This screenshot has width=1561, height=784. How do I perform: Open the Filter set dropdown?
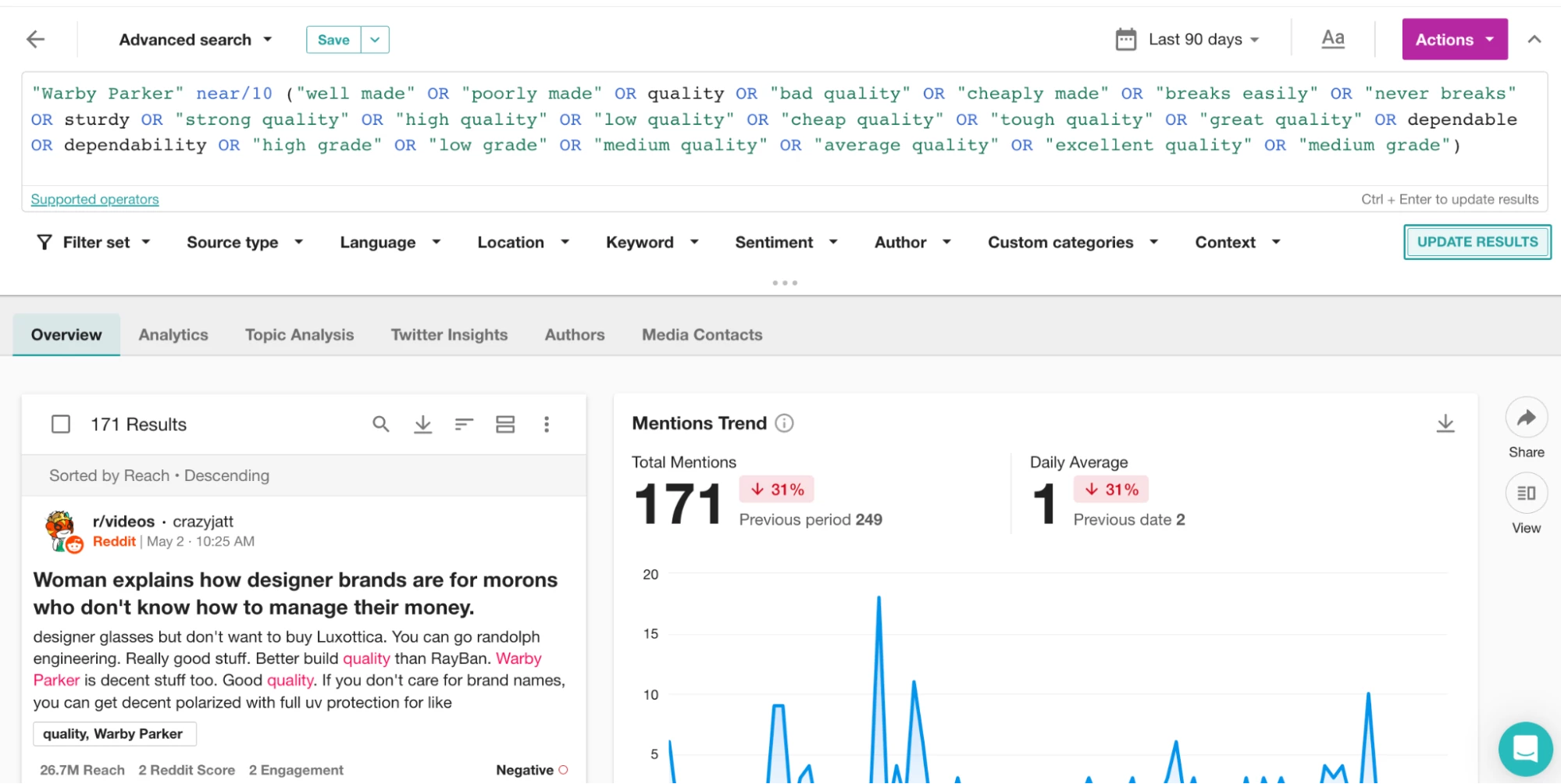(x=94, y=242)
